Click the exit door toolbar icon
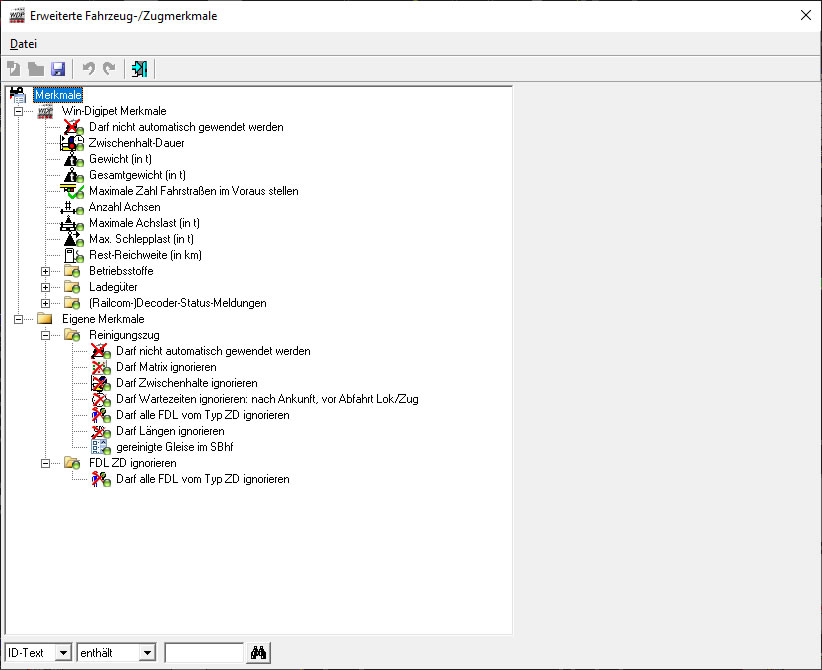The width and height of the screenshot is (822, 670). pos(139,69)
